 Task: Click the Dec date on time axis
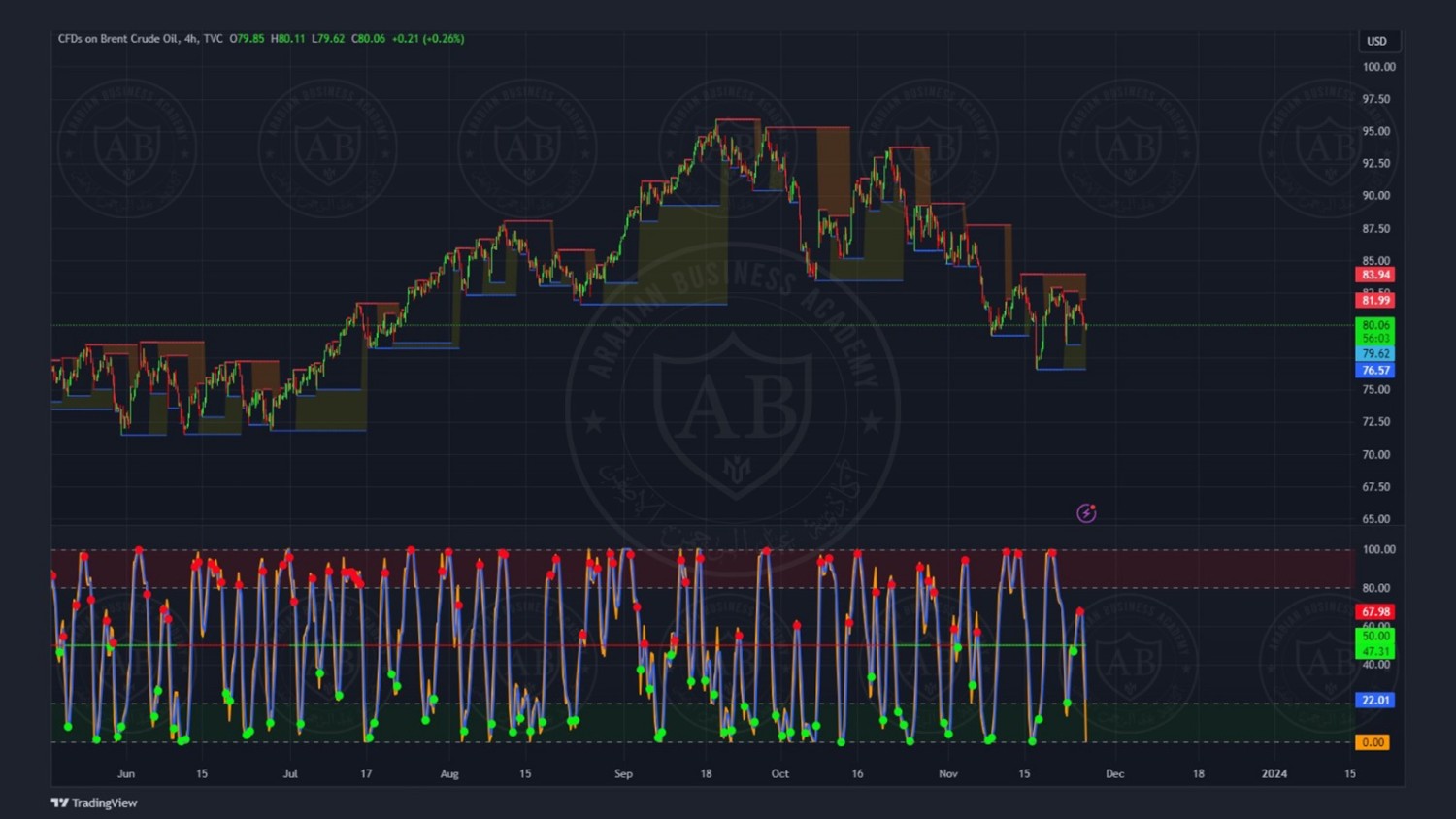coord(1114,773)
